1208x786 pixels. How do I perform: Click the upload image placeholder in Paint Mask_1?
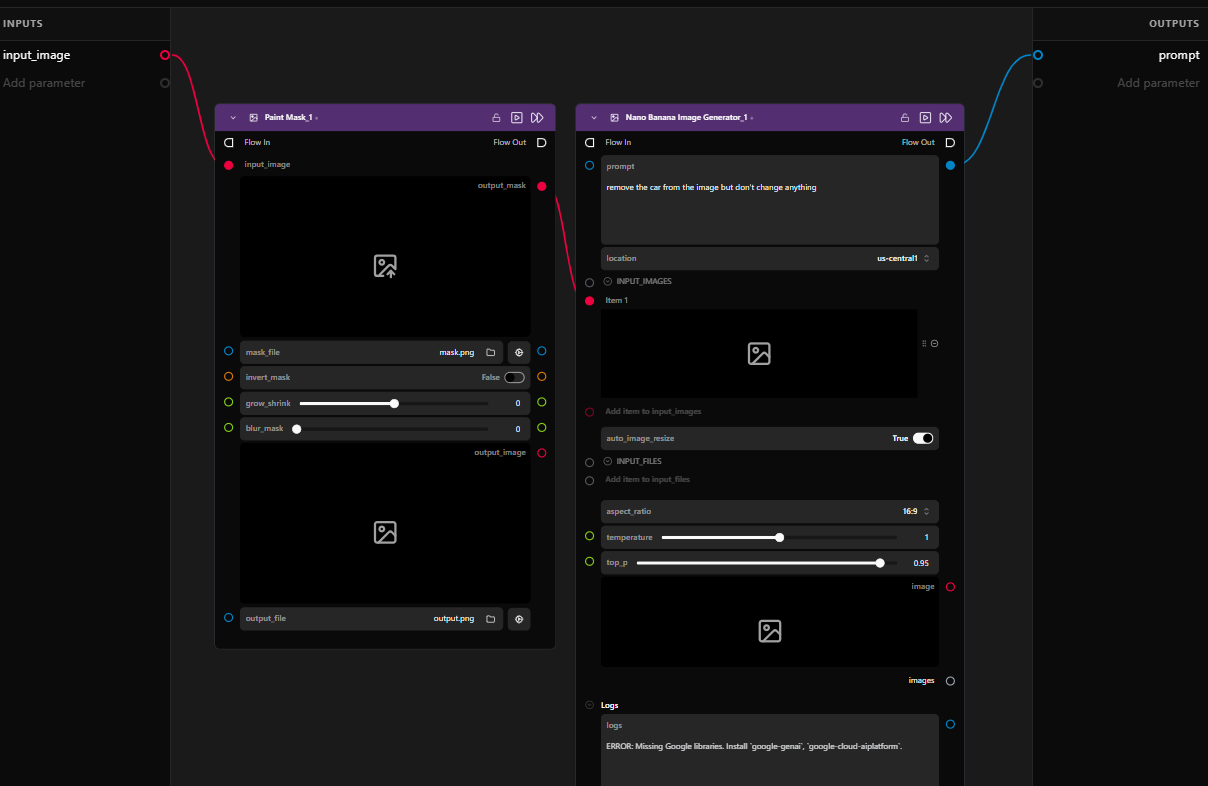[x=385, y=266]
